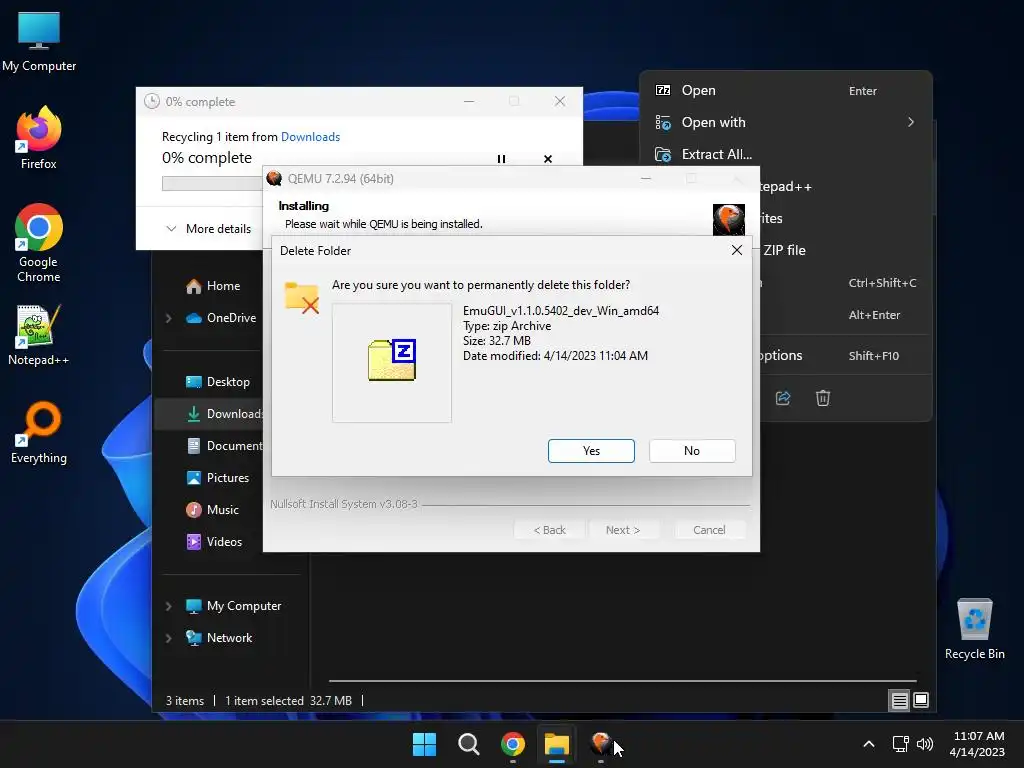The height and width of the screenshot is (768, 1024).
Task: Expand Network tree node
Action: click(x=168, y=638)
